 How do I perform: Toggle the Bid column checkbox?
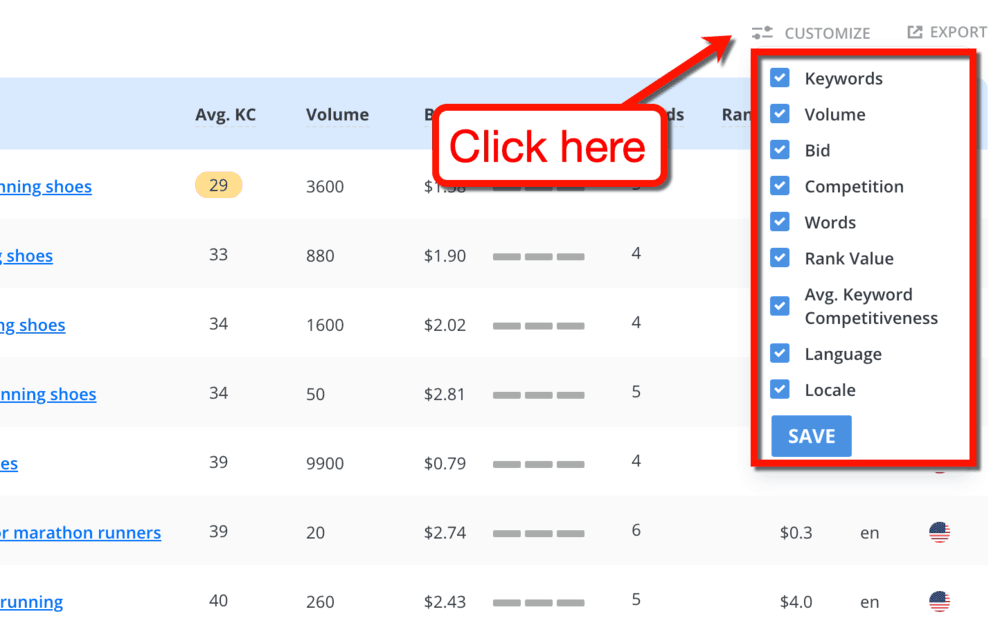(x=780, y=150)
